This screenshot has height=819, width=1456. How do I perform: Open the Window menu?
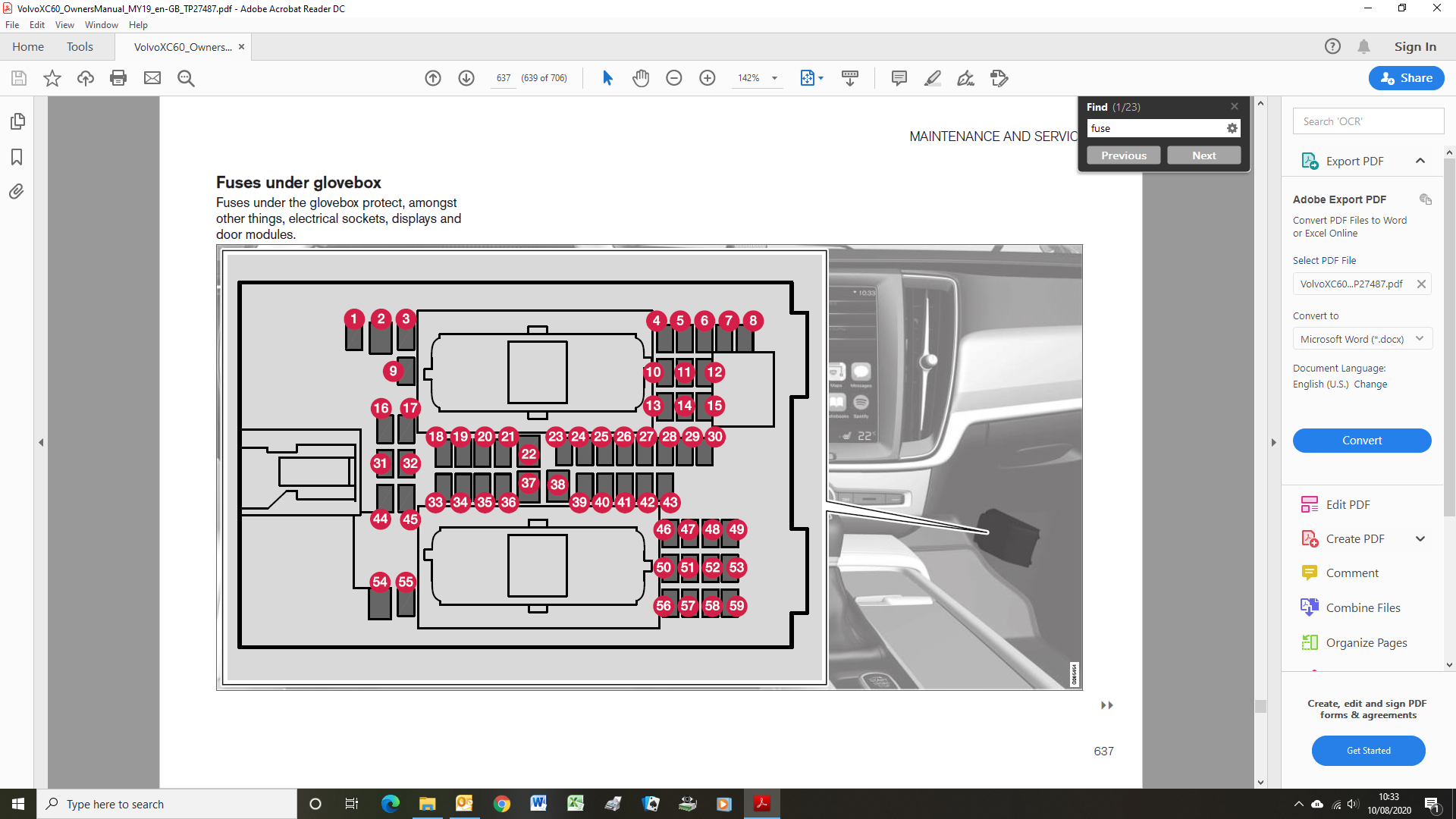102,25
